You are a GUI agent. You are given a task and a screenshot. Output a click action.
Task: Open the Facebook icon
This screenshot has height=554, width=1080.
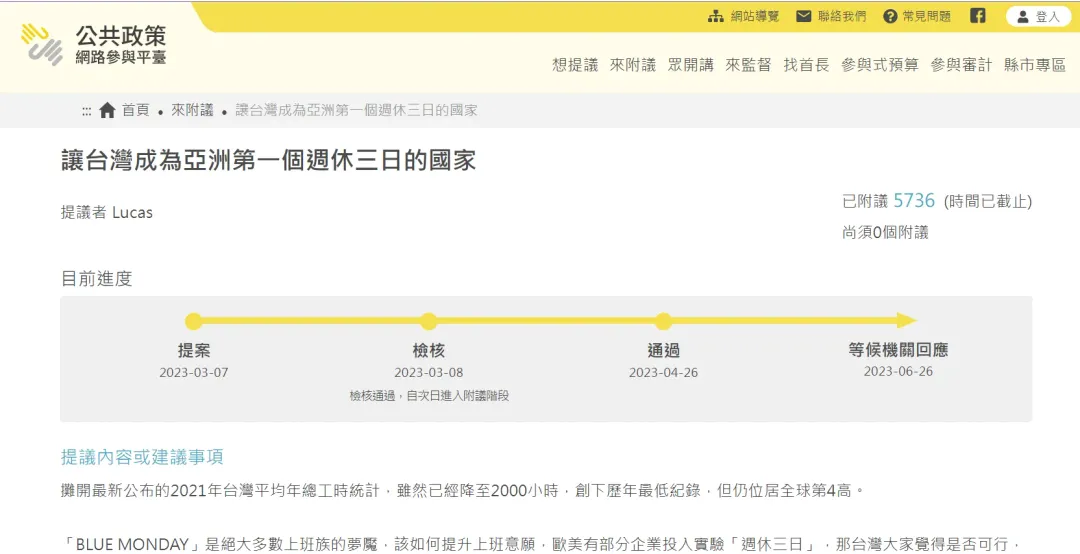tap(978, 16)
